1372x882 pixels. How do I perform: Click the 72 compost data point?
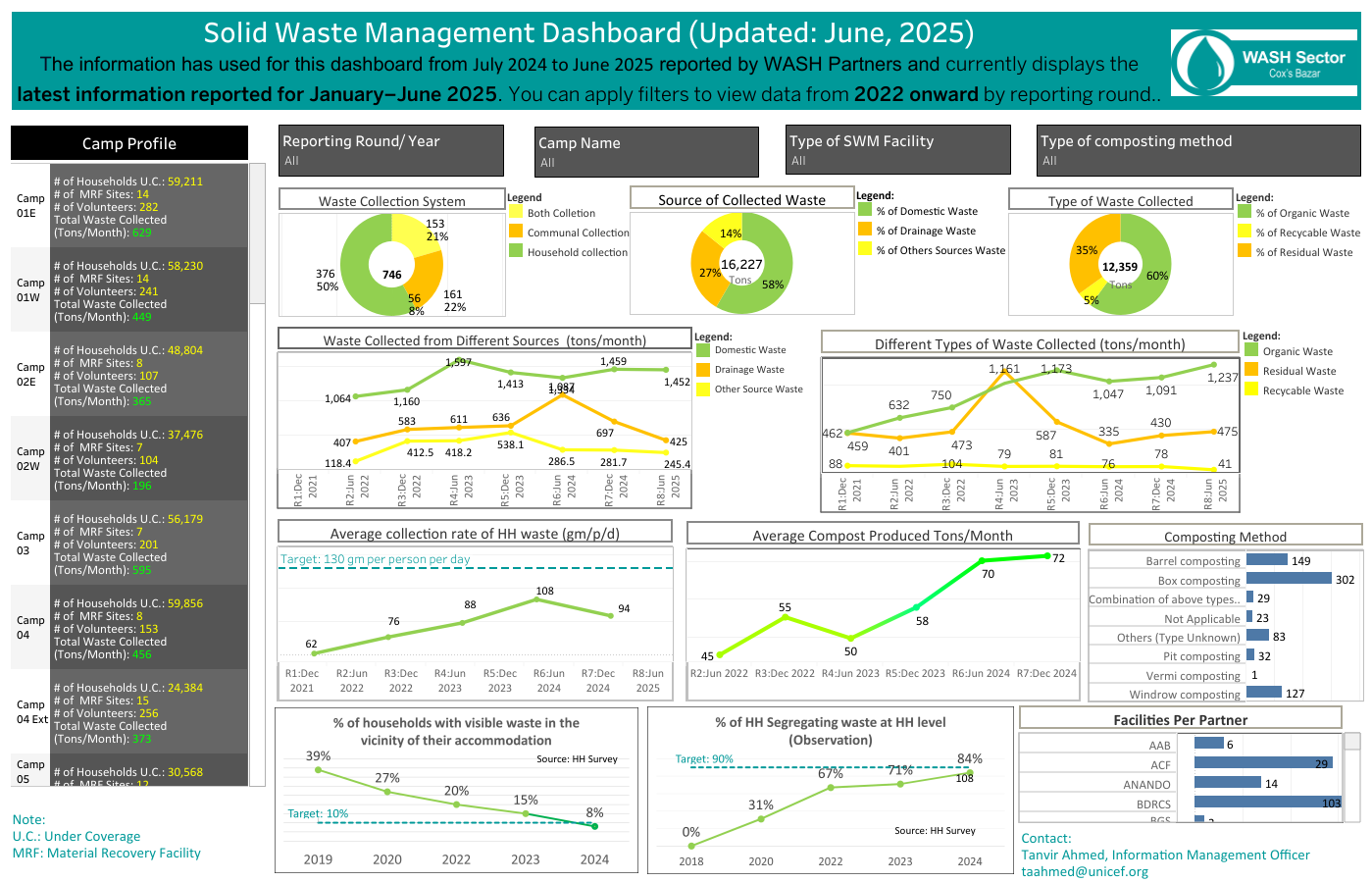(x=1047, y=556)
